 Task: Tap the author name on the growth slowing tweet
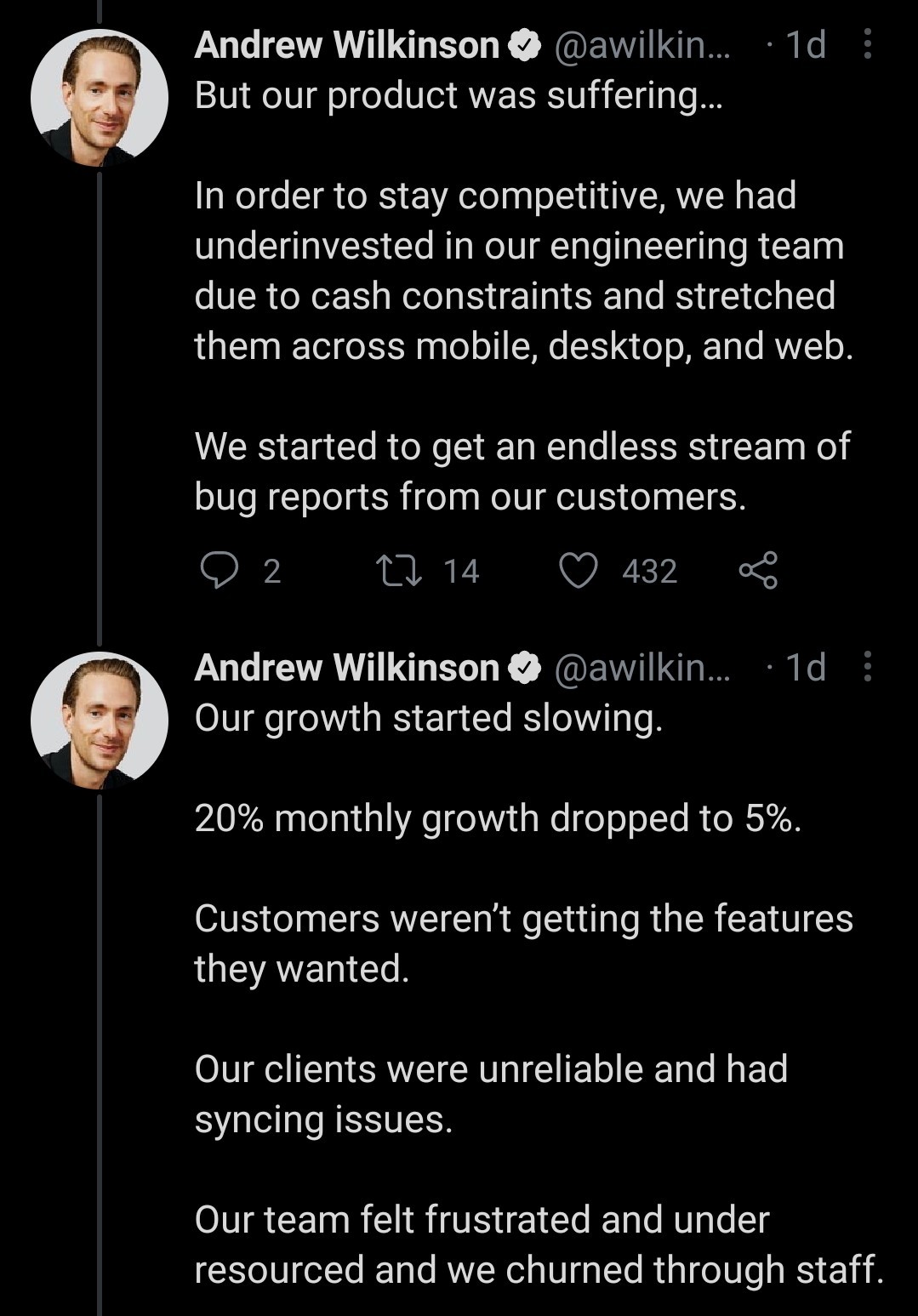coord(346,668)
